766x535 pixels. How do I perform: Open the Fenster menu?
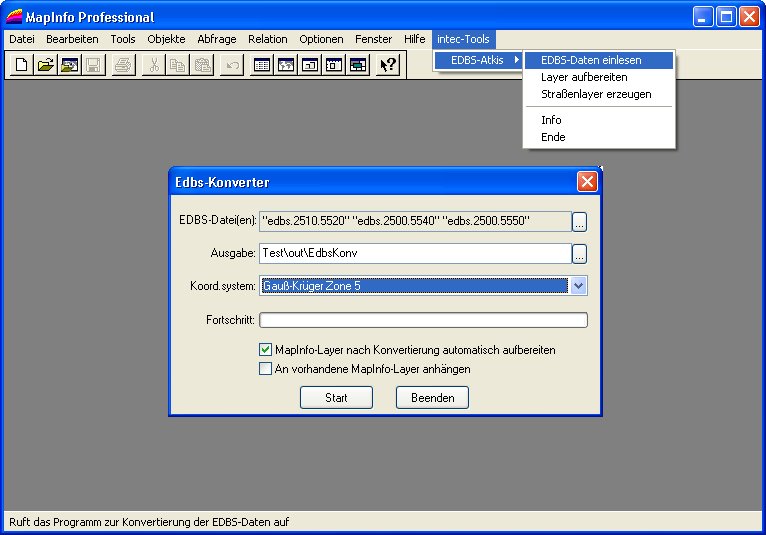click(374, 39)
